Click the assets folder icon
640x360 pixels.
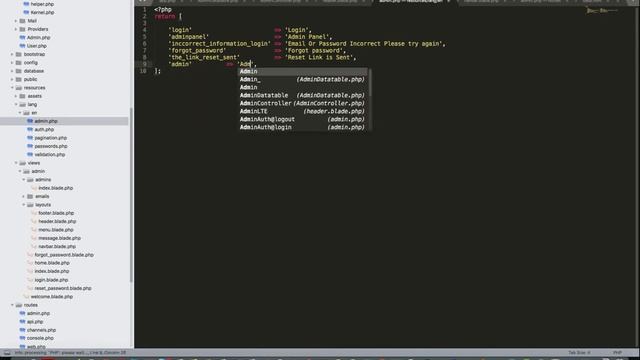click(x=22, y=96)
